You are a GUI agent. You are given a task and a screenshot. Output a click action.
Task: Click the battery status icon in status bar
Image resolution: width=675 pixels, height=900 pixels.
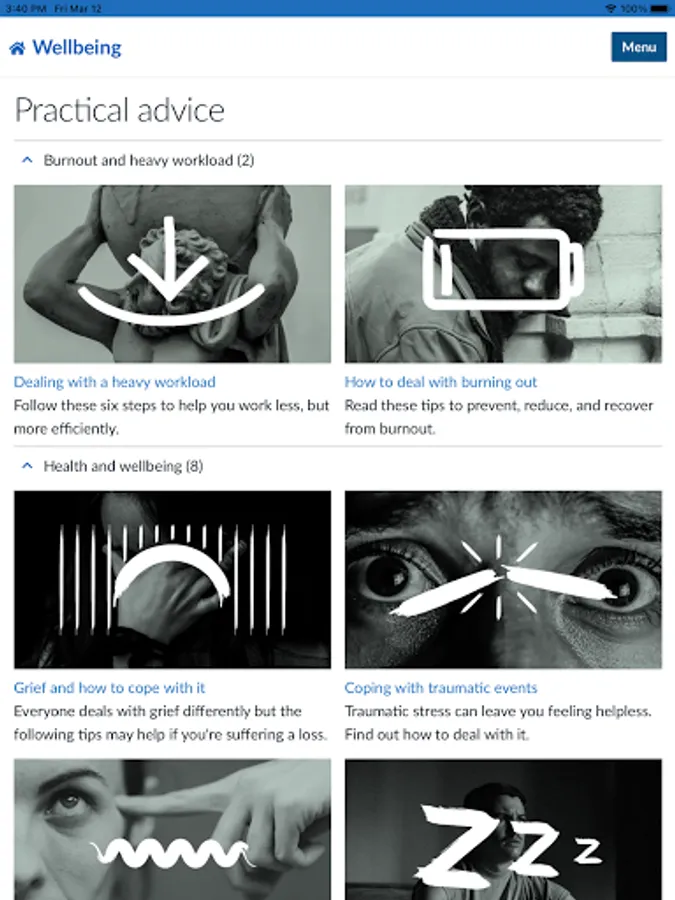659,9
